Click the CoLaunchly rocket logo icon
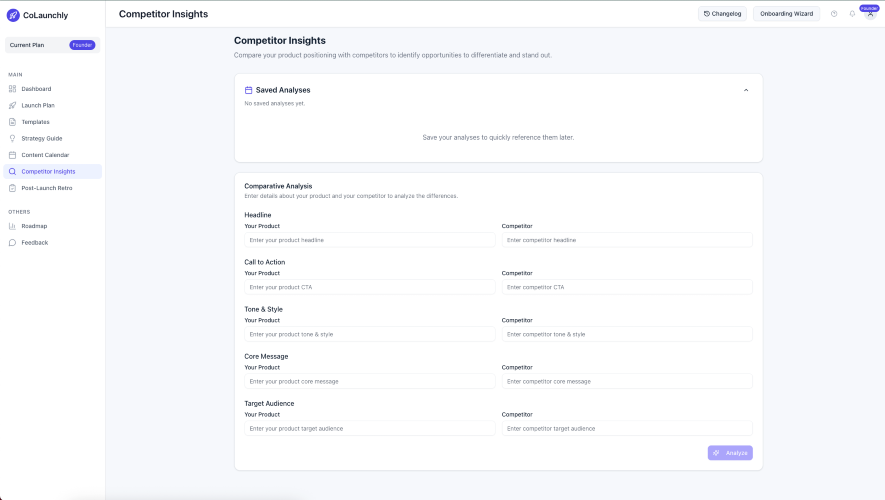Screen dimensions: 885x500 [13, 15]
